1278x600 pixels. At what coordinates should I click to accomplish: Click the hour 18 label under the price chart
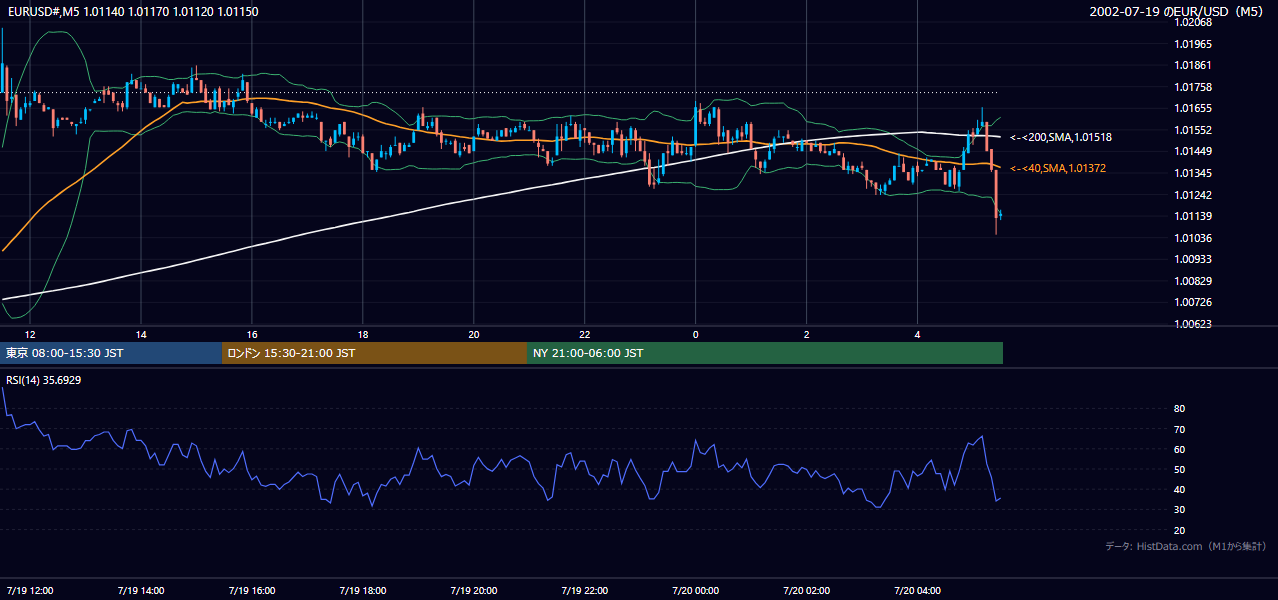363,334
